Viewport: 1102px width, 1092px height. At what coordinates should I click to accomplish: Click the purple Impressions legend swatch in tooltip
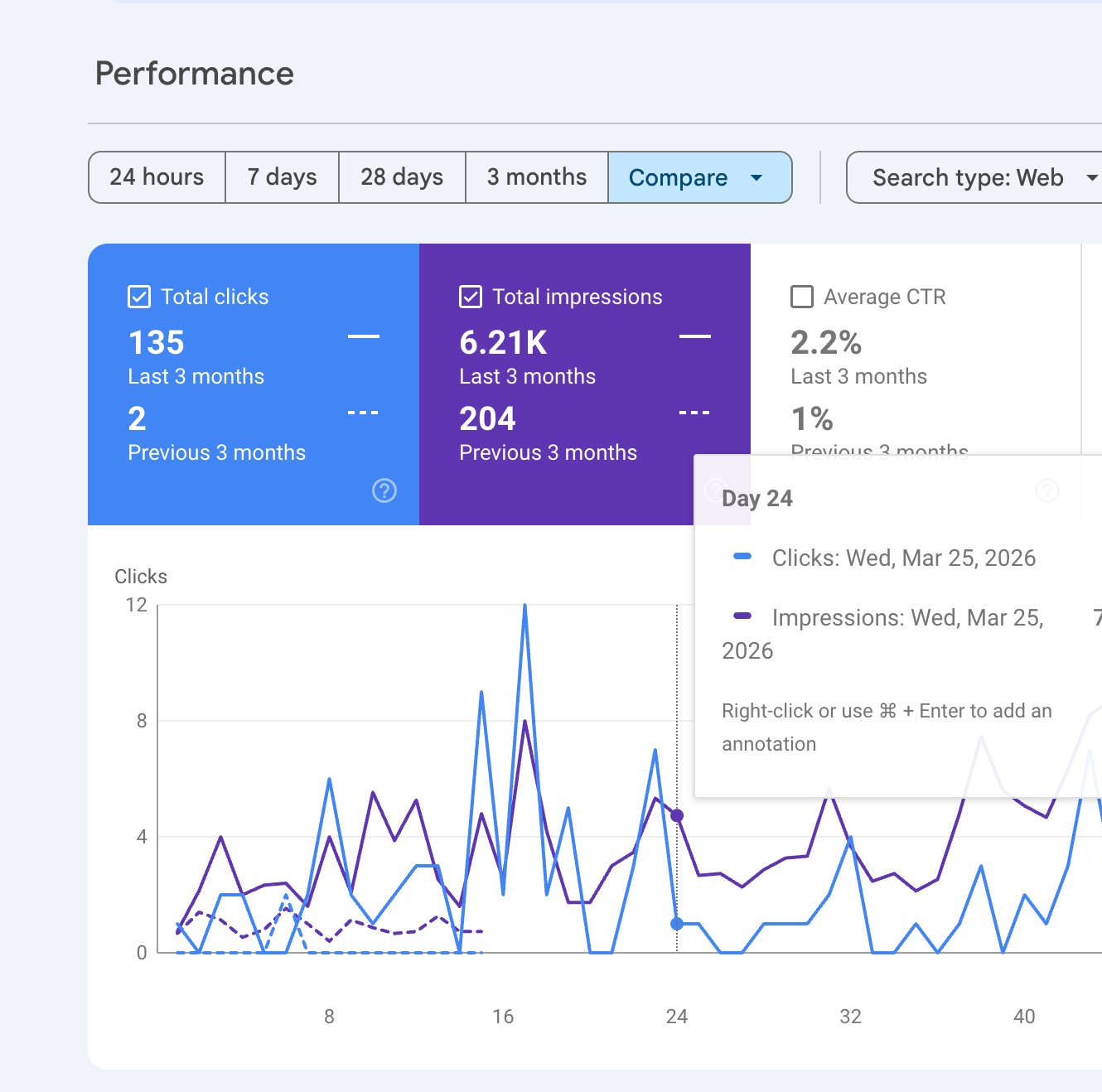[x=742, y=616]
